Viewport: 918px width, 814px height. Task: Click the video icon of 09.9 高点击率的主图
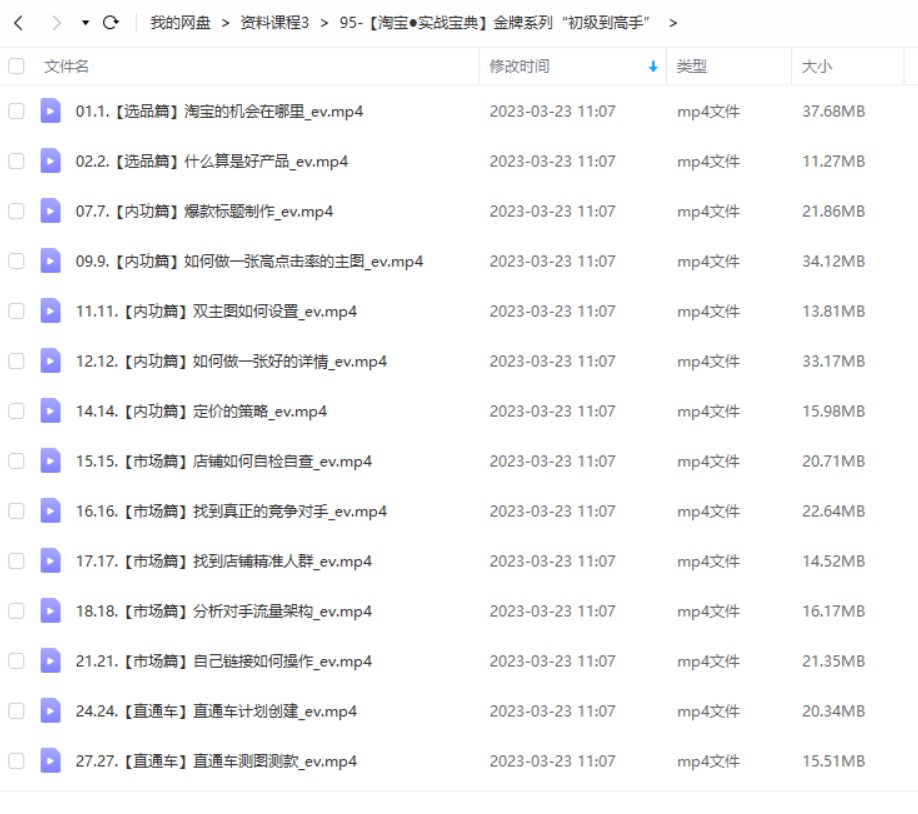(x=50, y=261)
